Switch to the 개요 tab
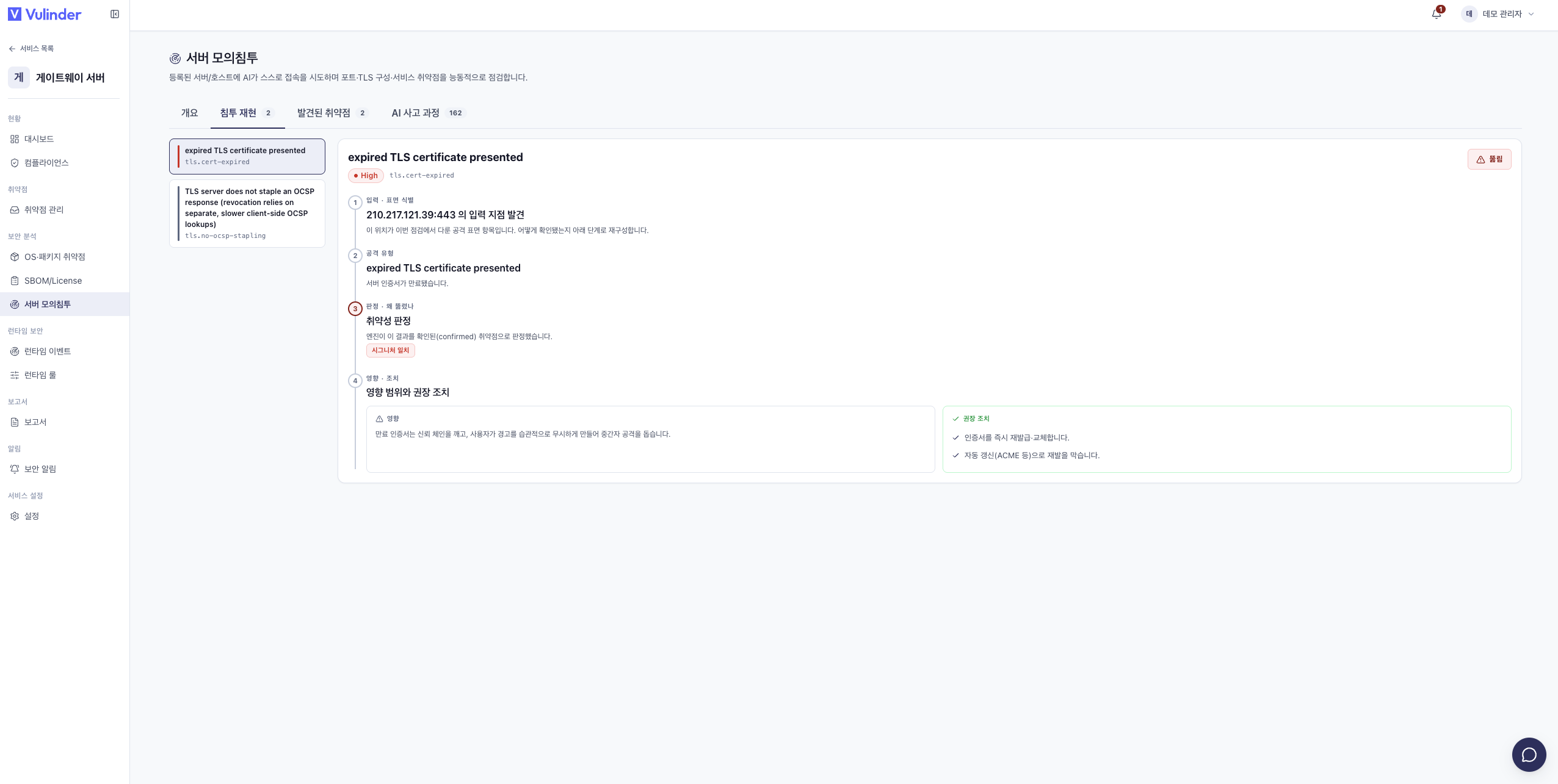Image resolution: width=1558 pixels, height=784 pixels. tap(189, 113)
